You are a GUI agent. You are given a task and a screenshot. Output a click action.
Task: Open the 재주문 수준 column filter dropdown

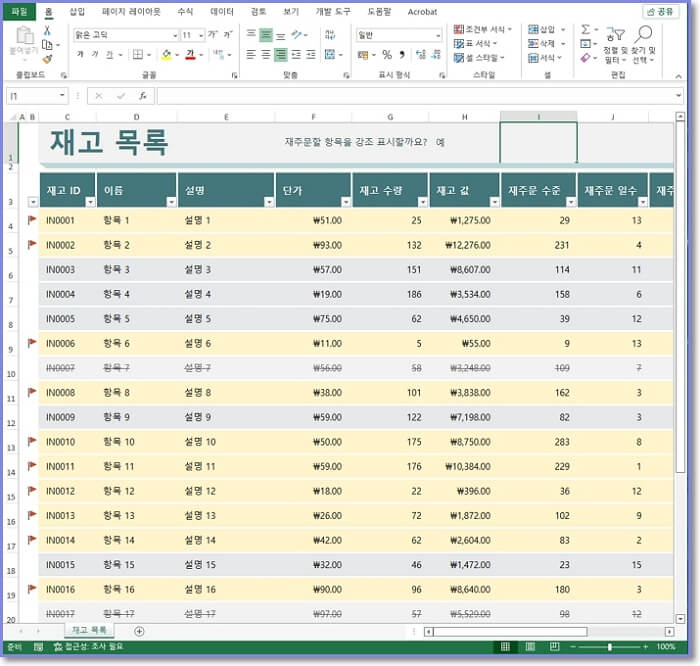[571, 202]
